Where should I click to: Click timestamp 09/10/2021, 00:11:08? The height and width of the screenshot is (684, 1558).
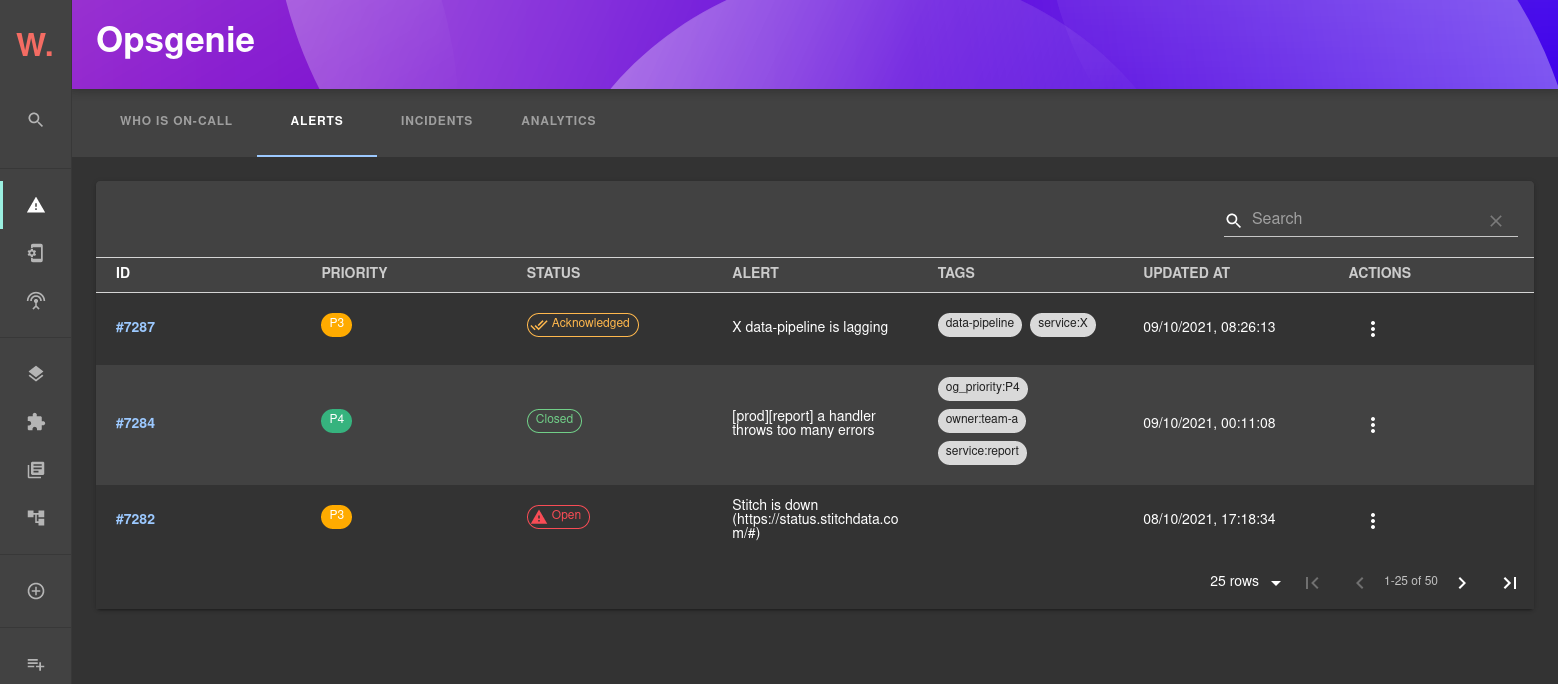coord(1209,423)
